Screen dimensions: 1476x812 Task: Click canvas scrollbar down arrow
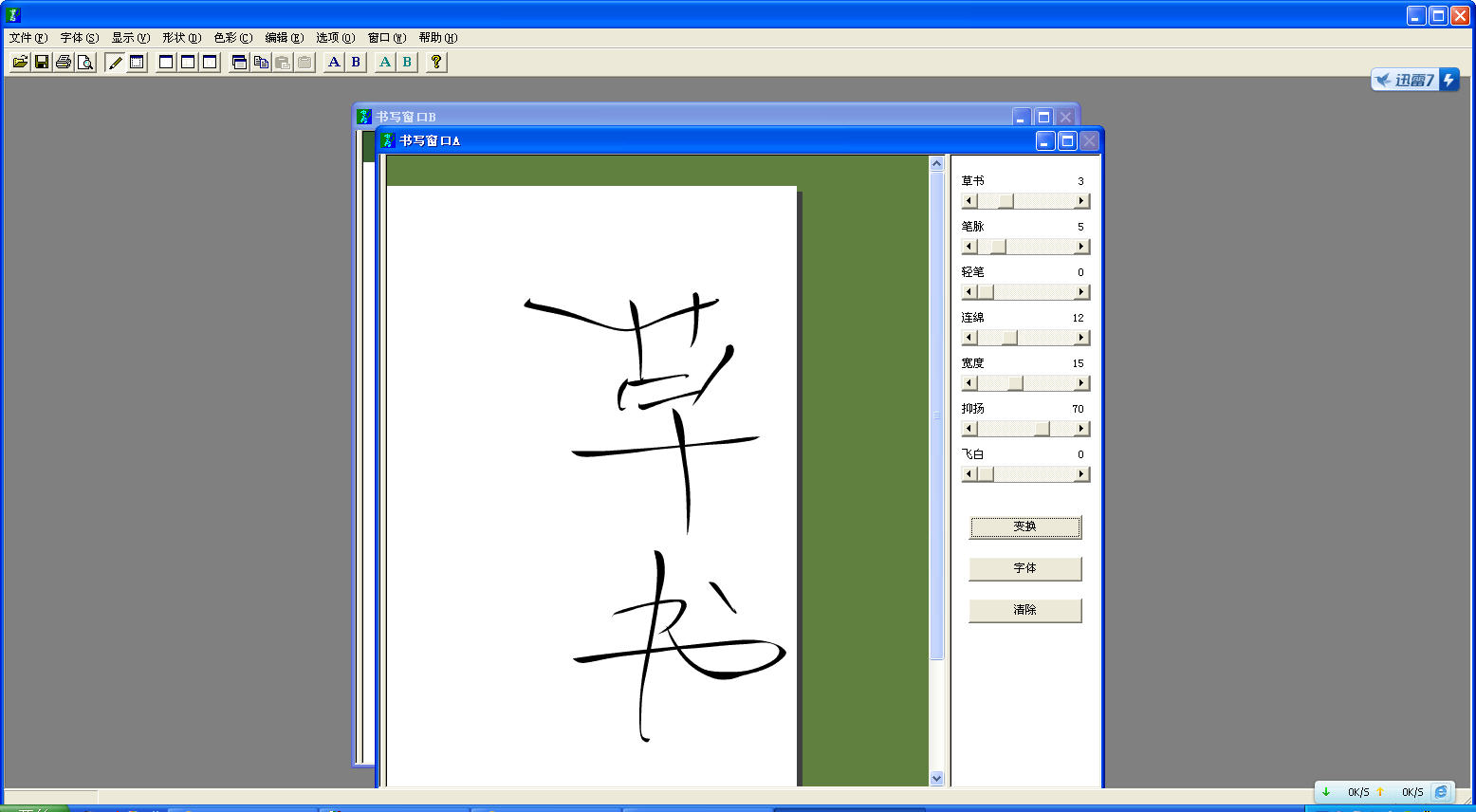[936, 778]
